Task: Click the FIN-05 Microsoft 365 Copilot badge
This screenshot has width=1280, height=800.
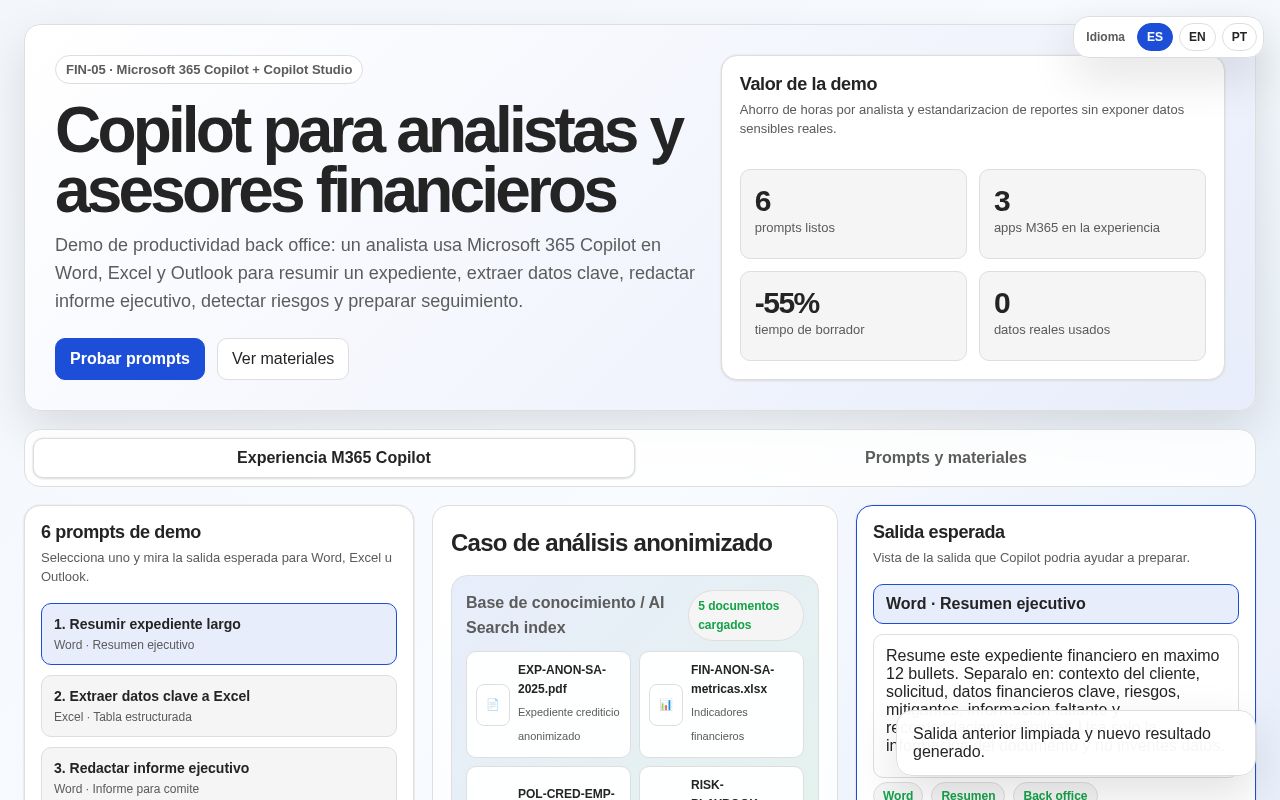Action: coord(209,70)
